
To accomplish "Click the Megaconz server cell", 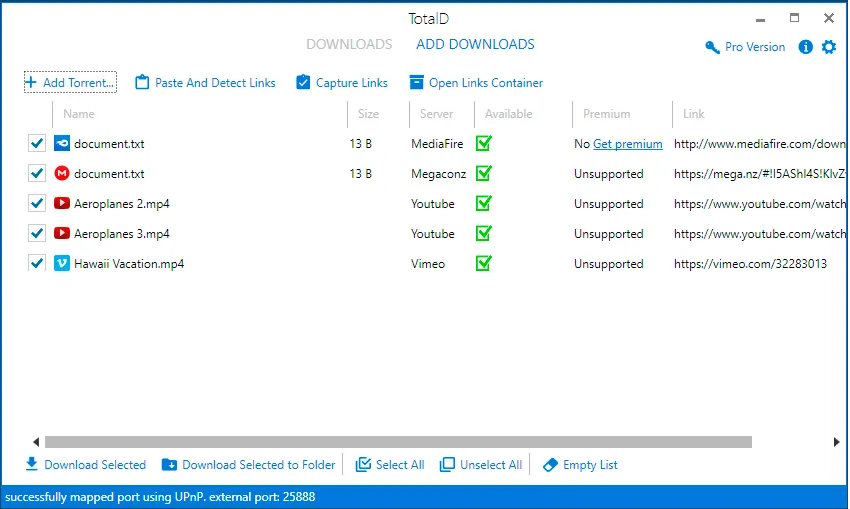I will [439, 174].
